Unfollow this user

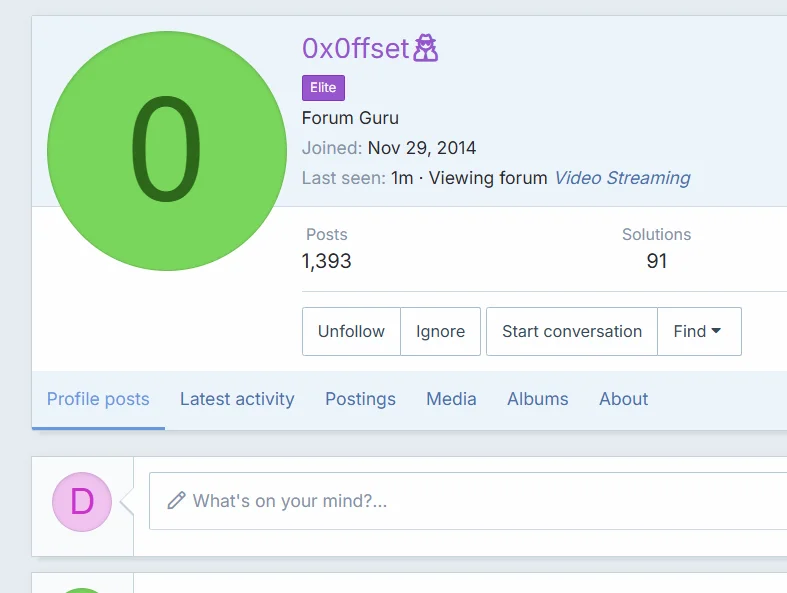pyautogui.click(x=351, y=331)
